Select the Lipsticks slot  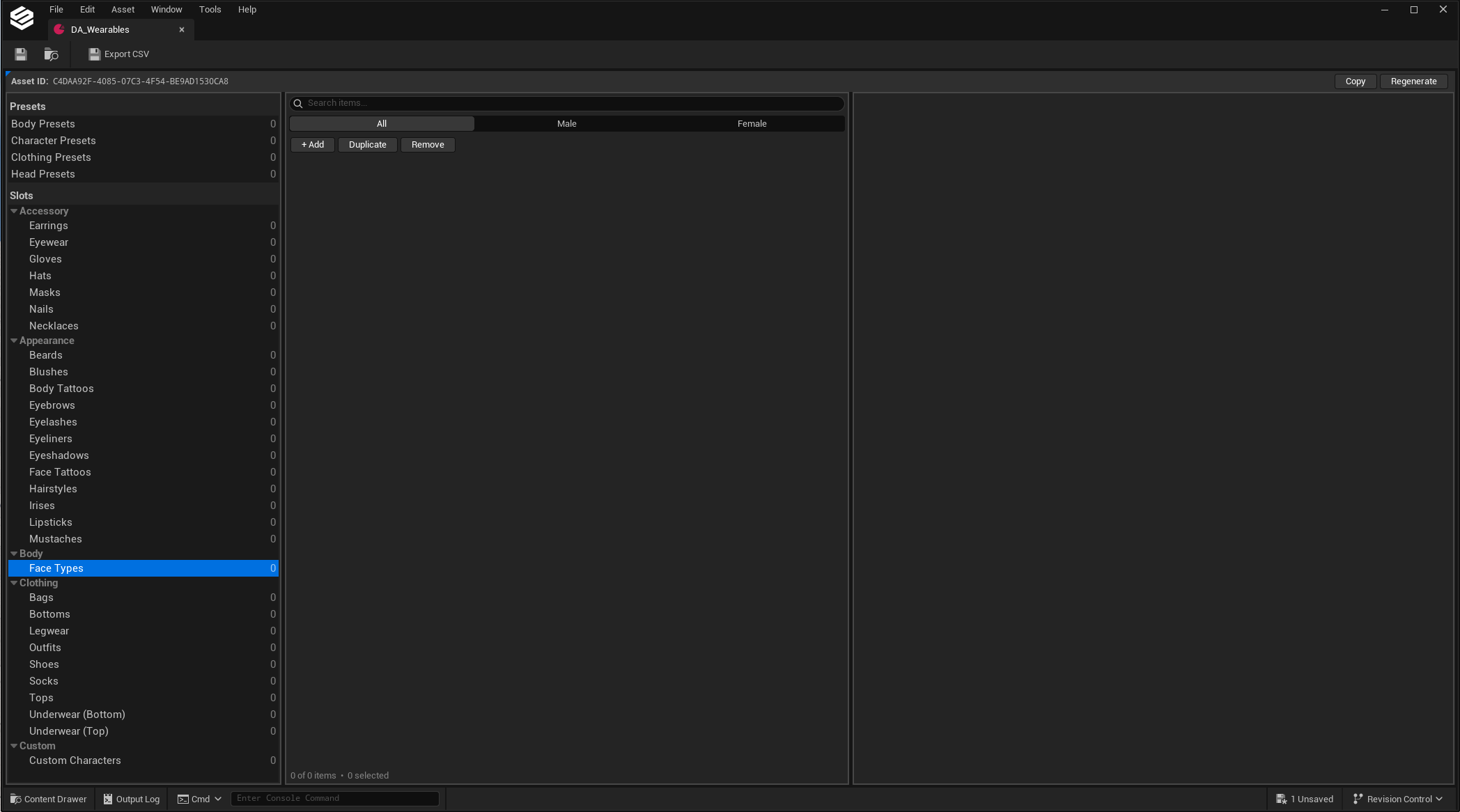(143, 522)
